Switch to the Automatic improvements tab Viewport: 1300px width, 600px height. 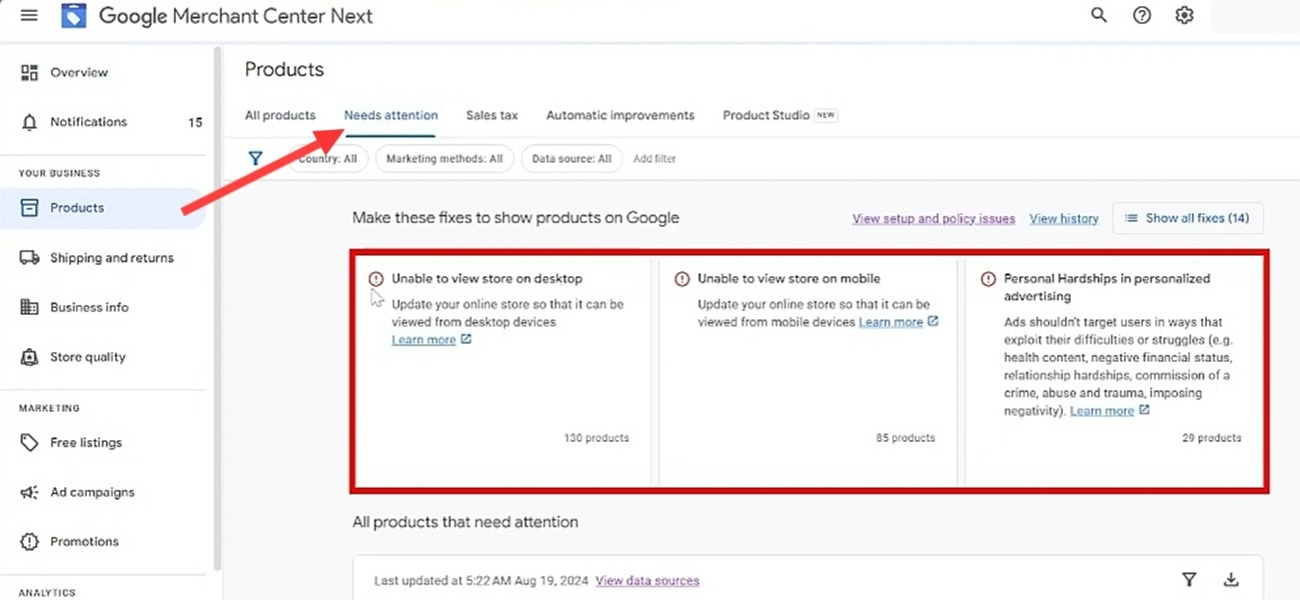tap(620, 116)
